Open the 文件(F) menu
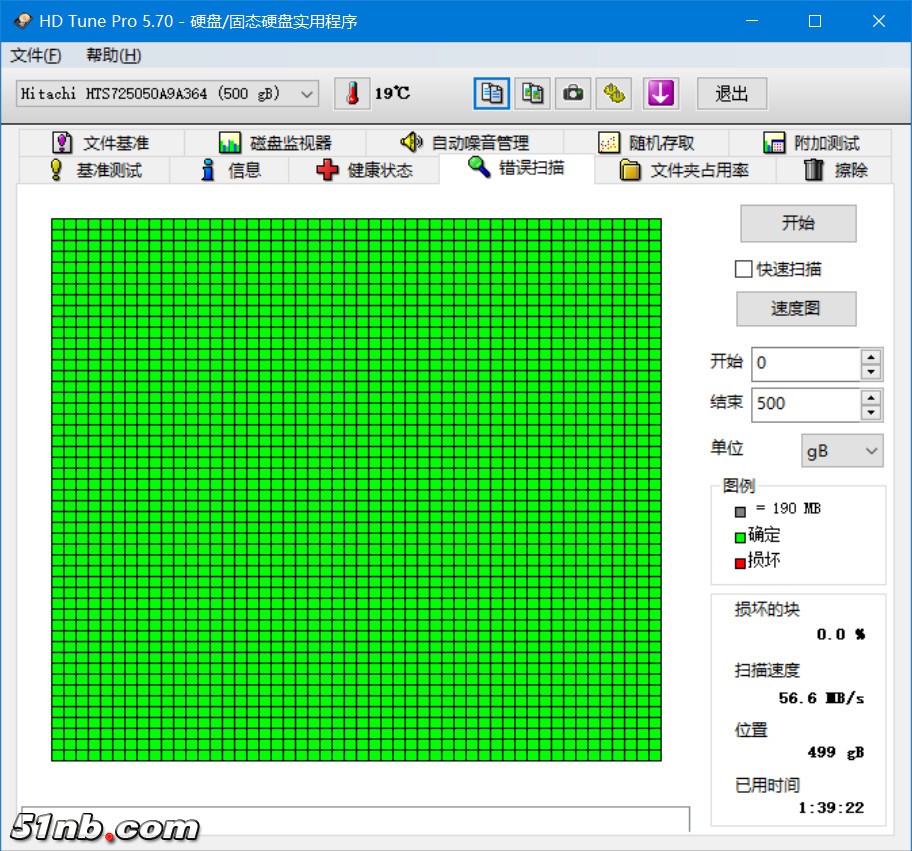The image size is (912, 851). coord(35,55)
